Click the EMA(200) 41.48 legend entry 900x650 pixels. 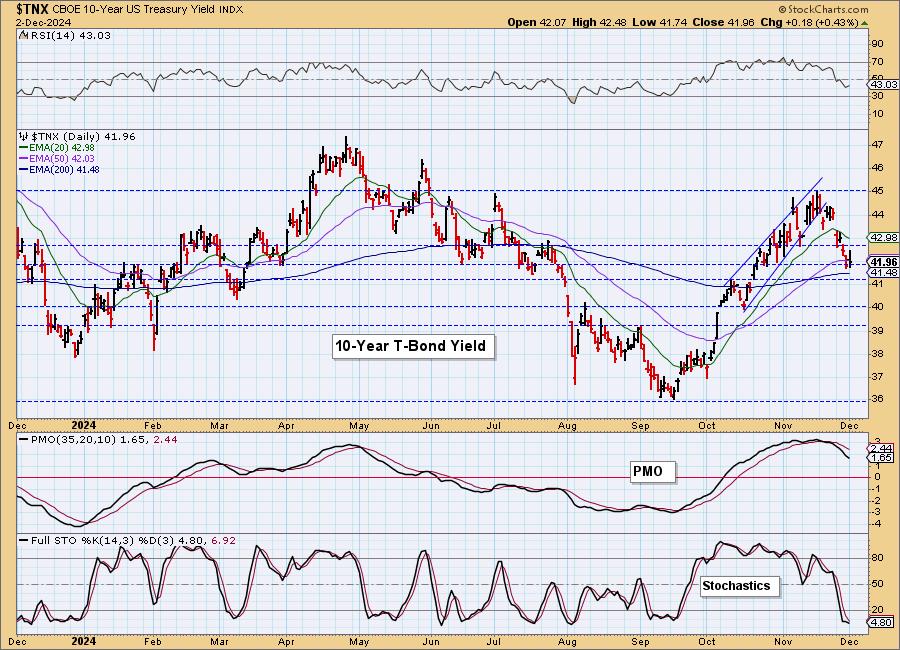click(59, 169)
